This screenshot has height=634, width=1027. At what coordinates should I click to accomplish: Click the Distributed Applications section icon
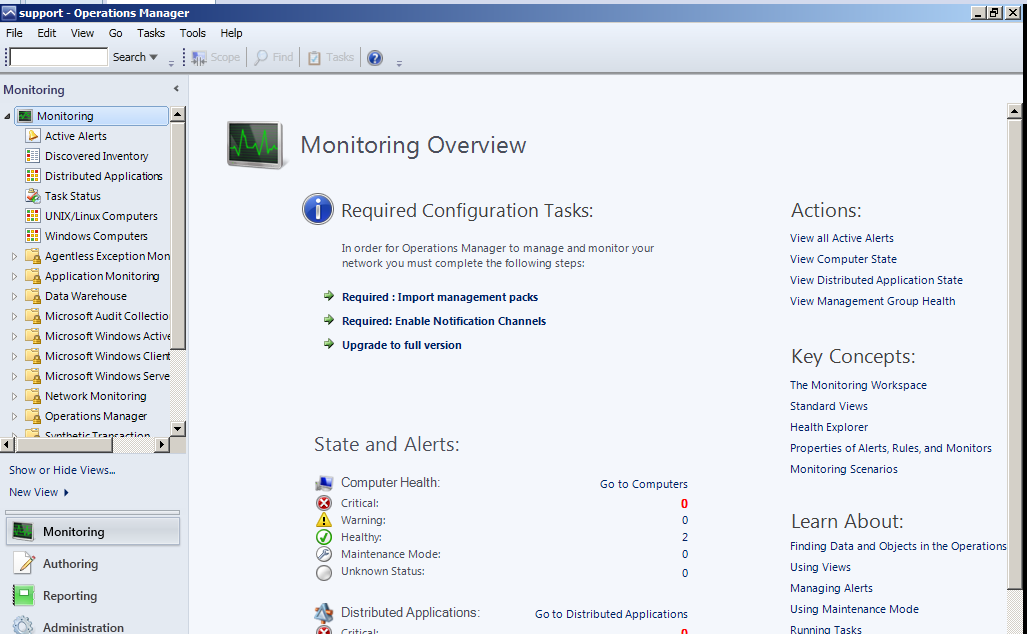pos(324,613)
